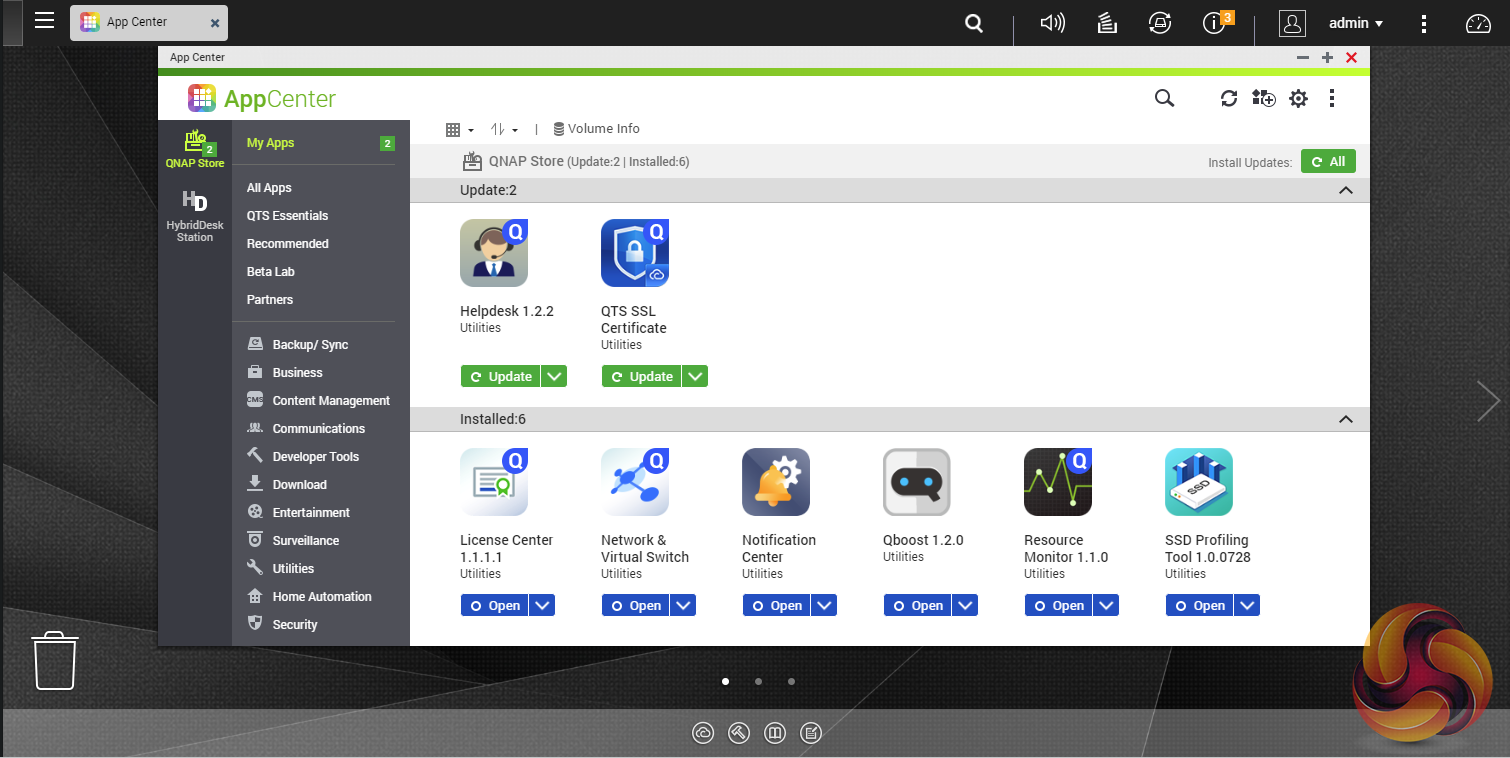
Task: Open background tasks stack icon
Action: tap(1107, 23)
